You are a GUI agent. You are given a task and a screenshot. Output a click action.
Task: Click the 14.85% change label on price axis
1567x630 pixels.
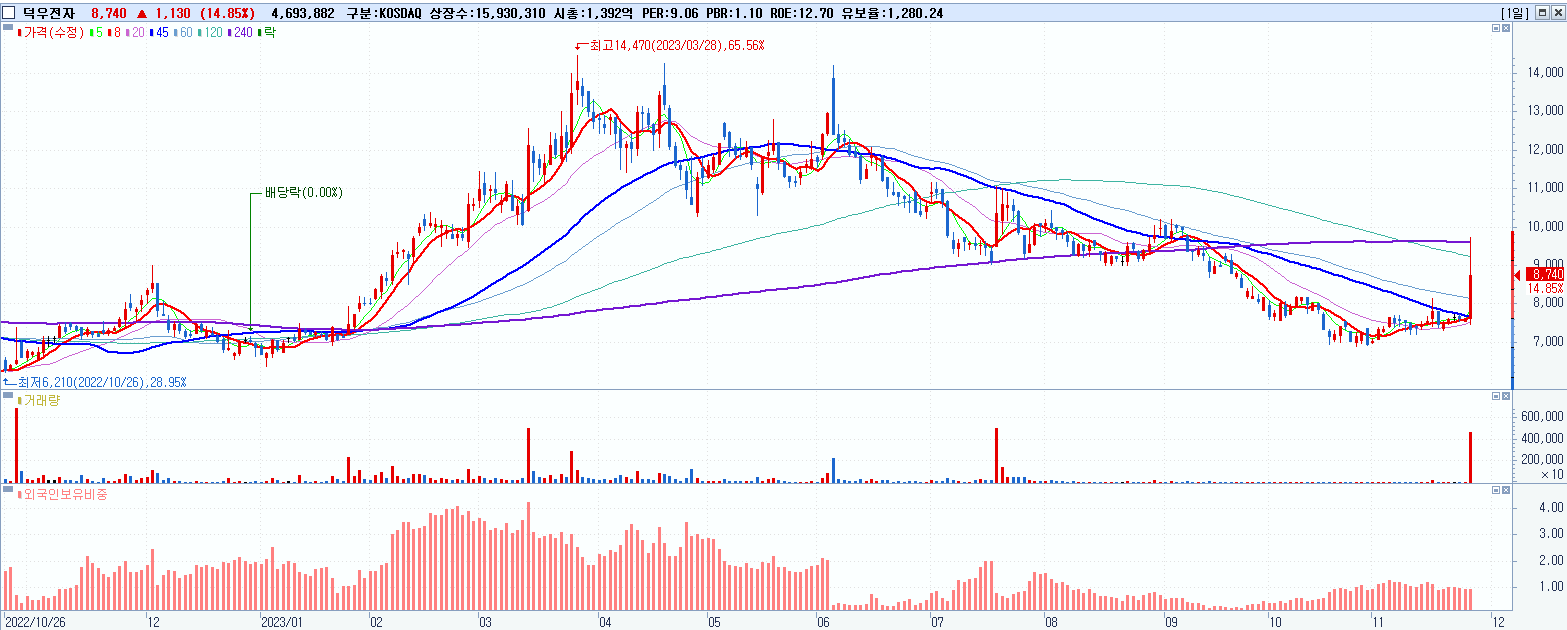1546,288
